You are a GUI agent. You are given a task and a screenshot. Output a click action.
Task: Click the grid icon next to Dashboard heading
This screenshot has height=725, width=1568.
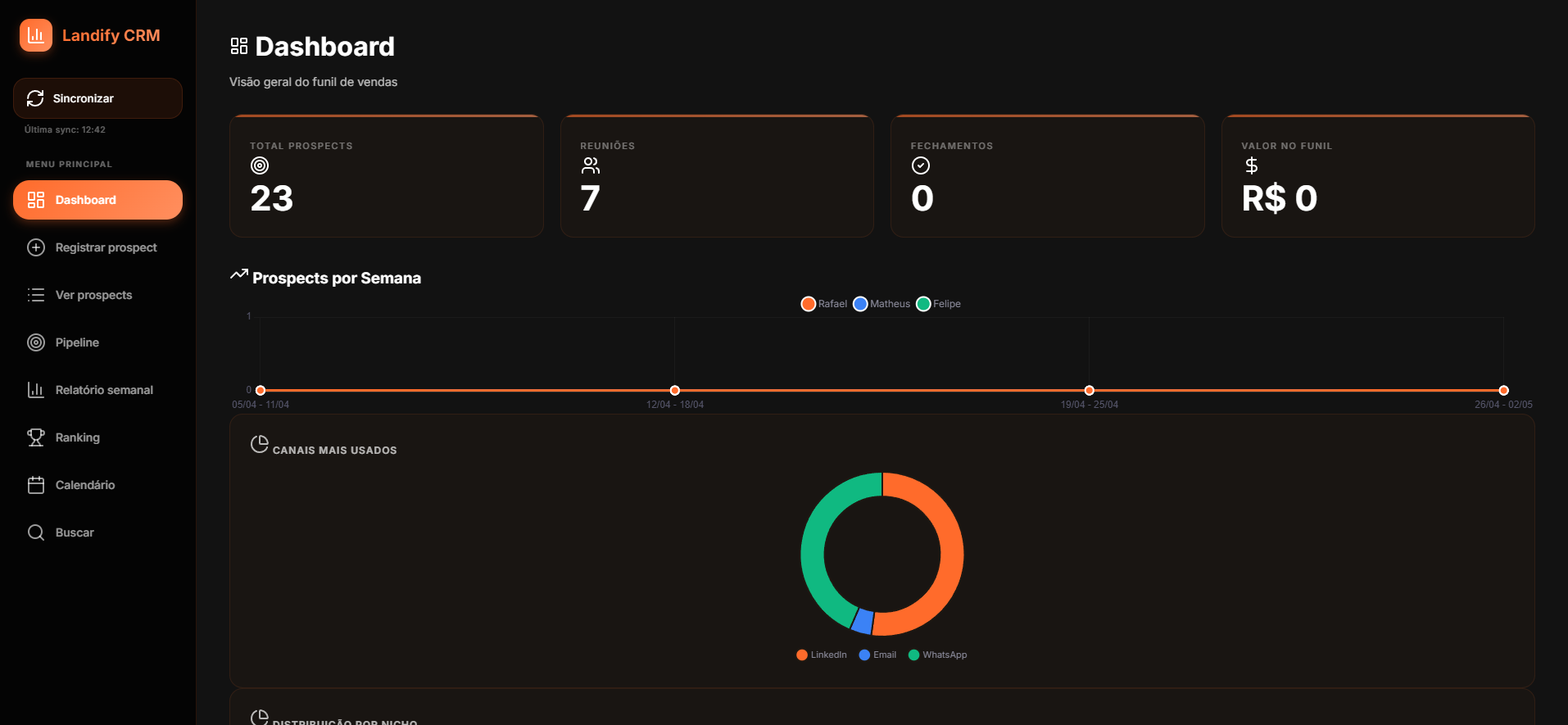click(239, 46)
